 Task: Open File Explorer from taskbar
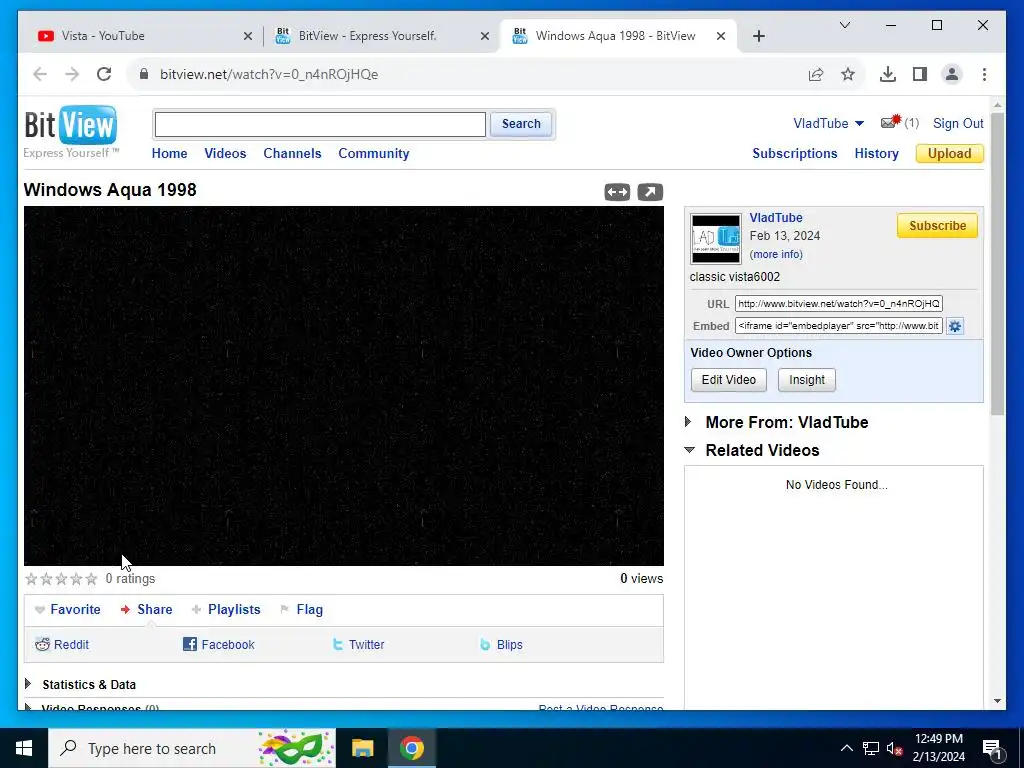362,748
